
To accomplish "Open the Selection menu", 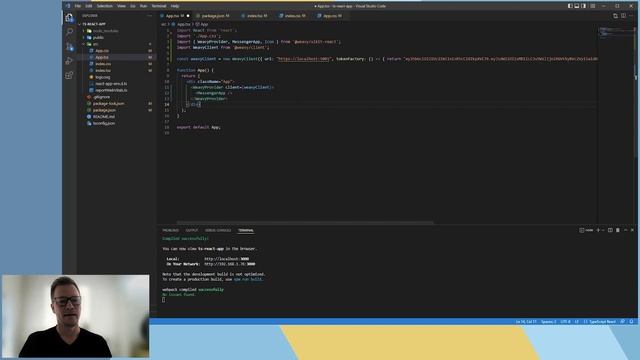I will [x=104, y=6].
